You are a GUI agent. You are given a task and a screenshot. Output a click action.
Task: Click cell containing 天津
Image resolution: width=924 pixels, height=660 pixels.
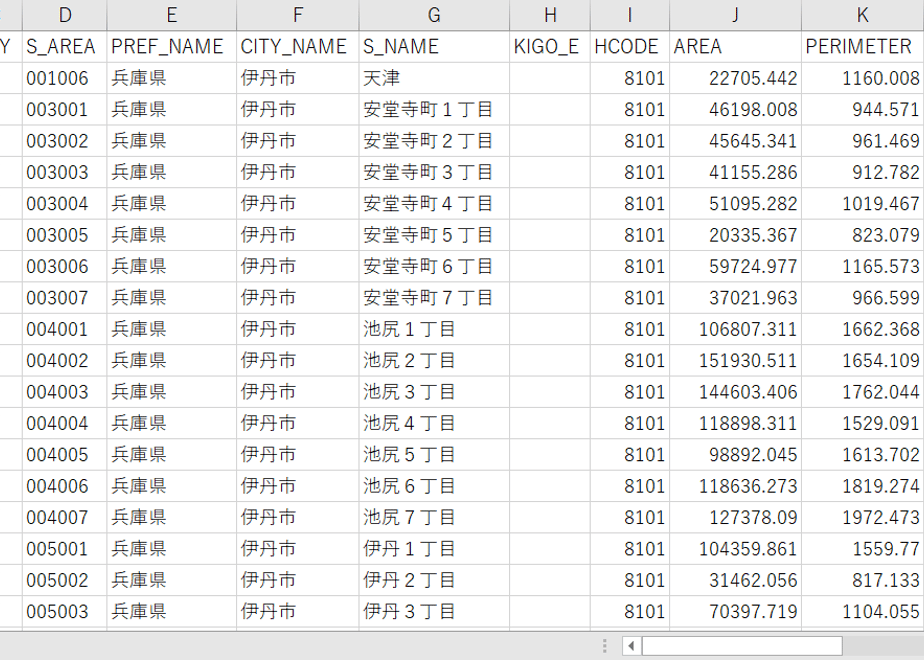tap(434, 78)
